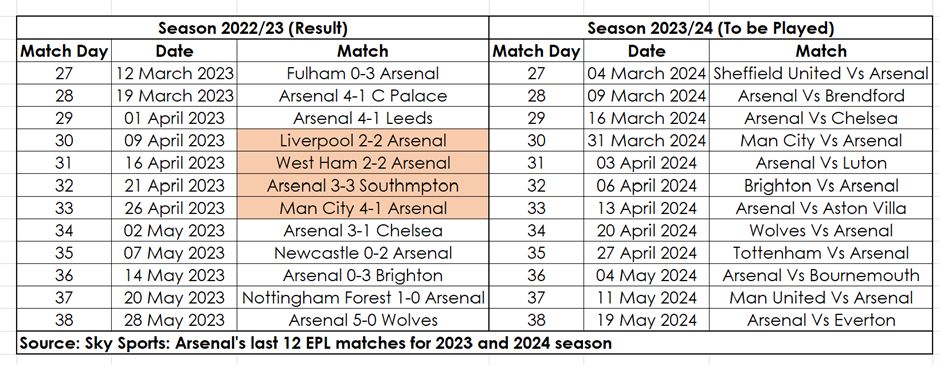Click the Man City Vs Arsenal fixture
940x366 pixels.
(821, 141)
